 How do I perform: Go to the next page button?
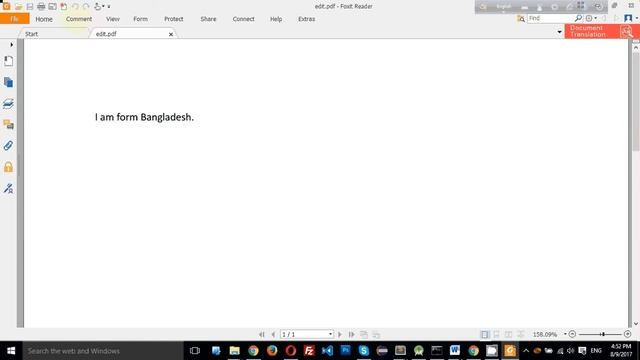(x=340, y=334)
